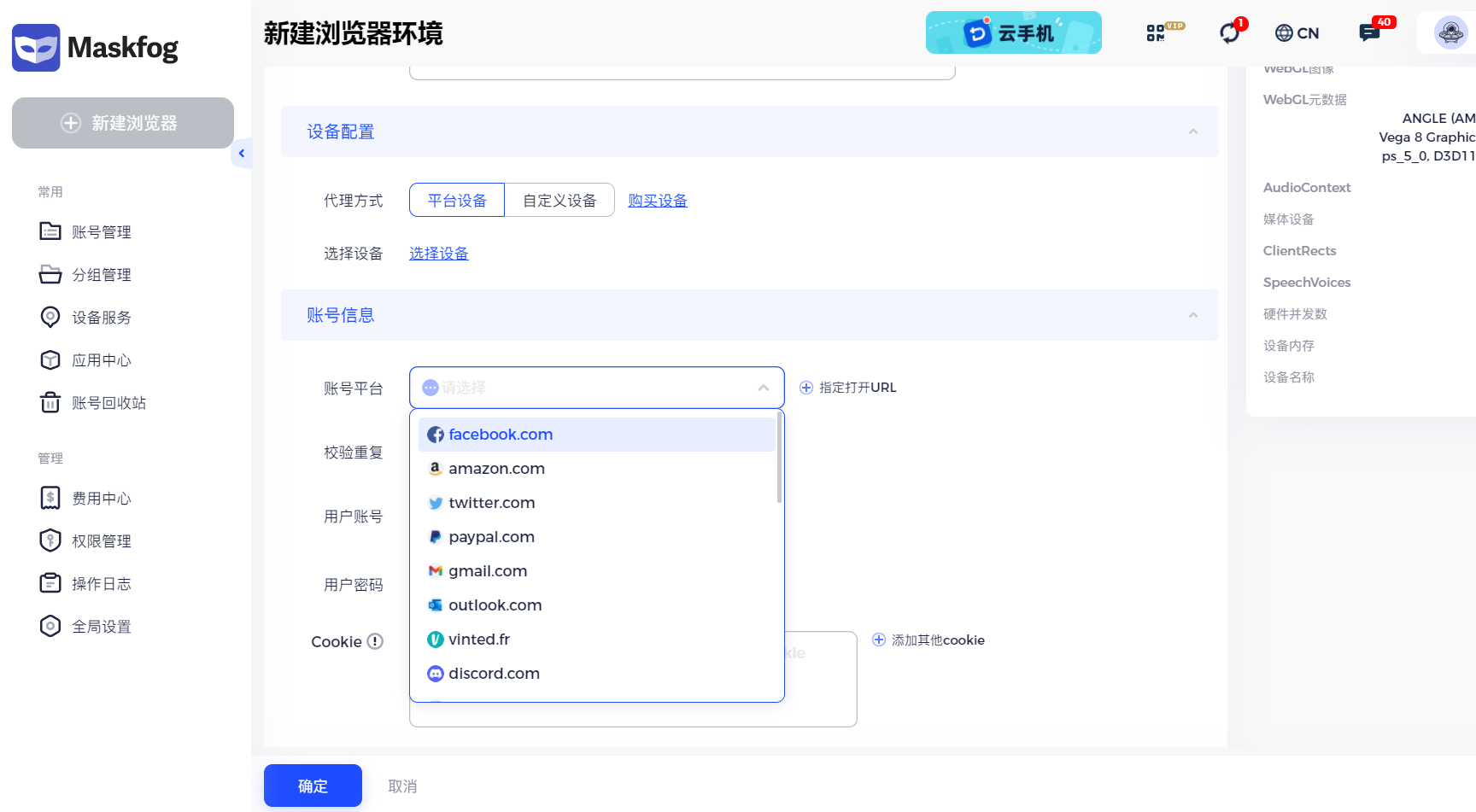The image size is (1476, 812).
Task: Open the 购买设备 link
Action: pyautogui.click(x=658, y=201)
